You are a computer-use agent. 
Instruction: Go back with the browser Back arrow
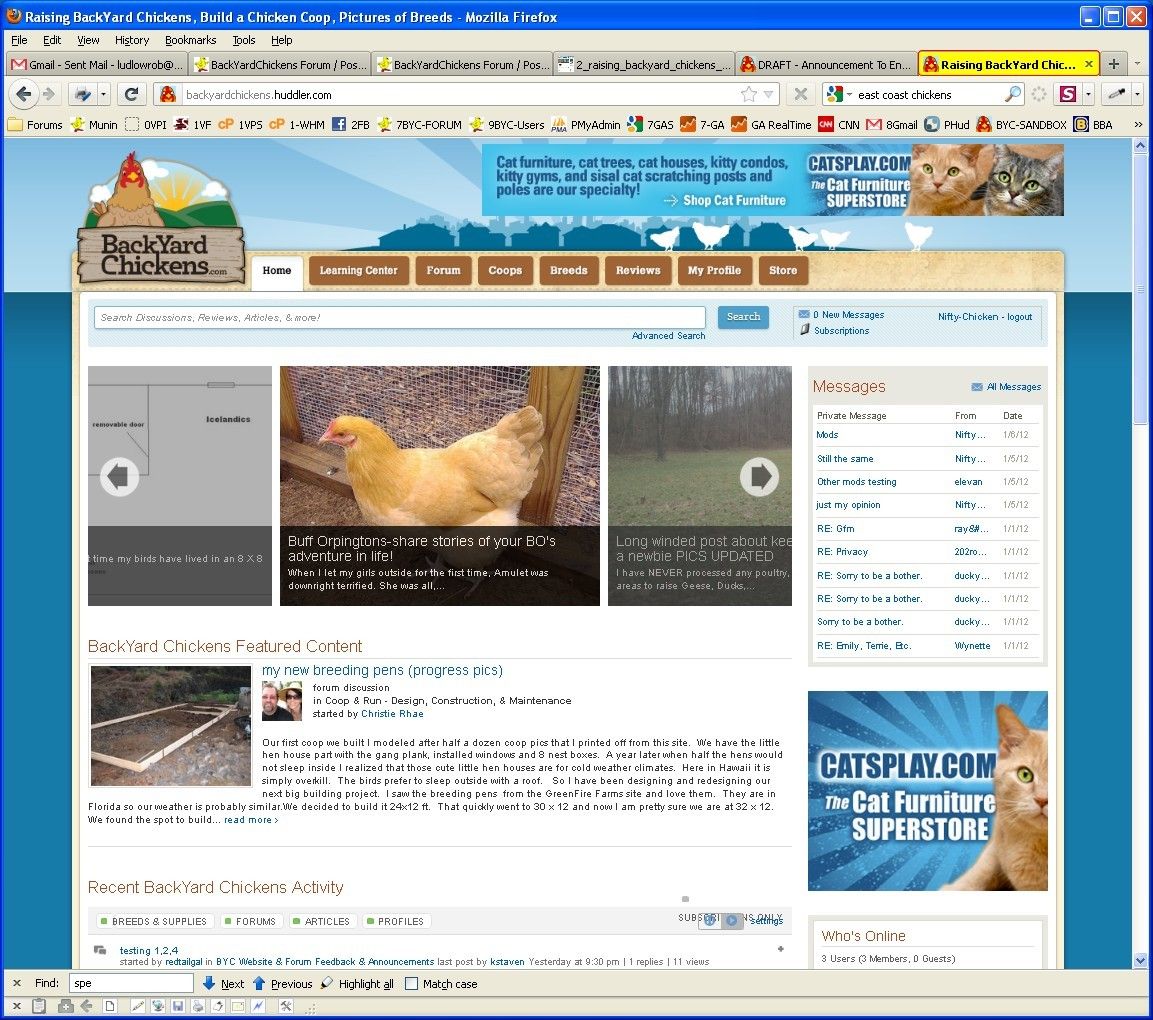tap(24, 94)
